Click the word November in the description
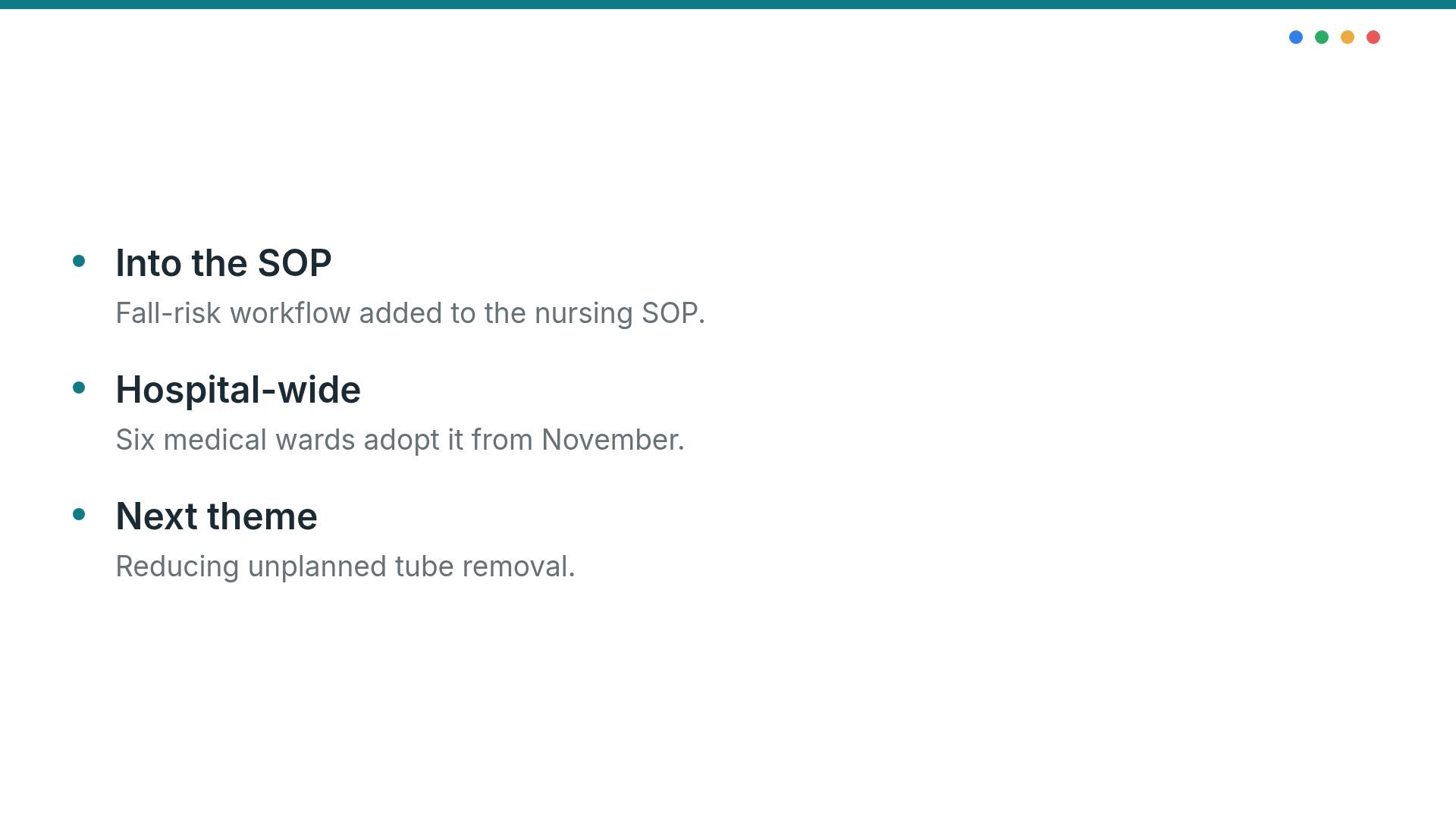1456x819 pixels. (613, 440)
